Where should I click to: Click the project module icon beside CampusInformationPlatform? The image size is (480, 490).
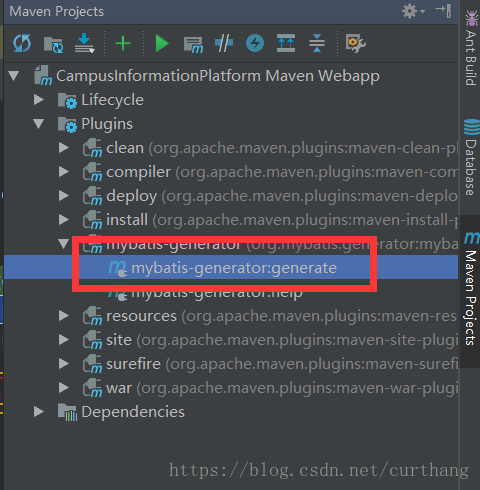(43, 76)
